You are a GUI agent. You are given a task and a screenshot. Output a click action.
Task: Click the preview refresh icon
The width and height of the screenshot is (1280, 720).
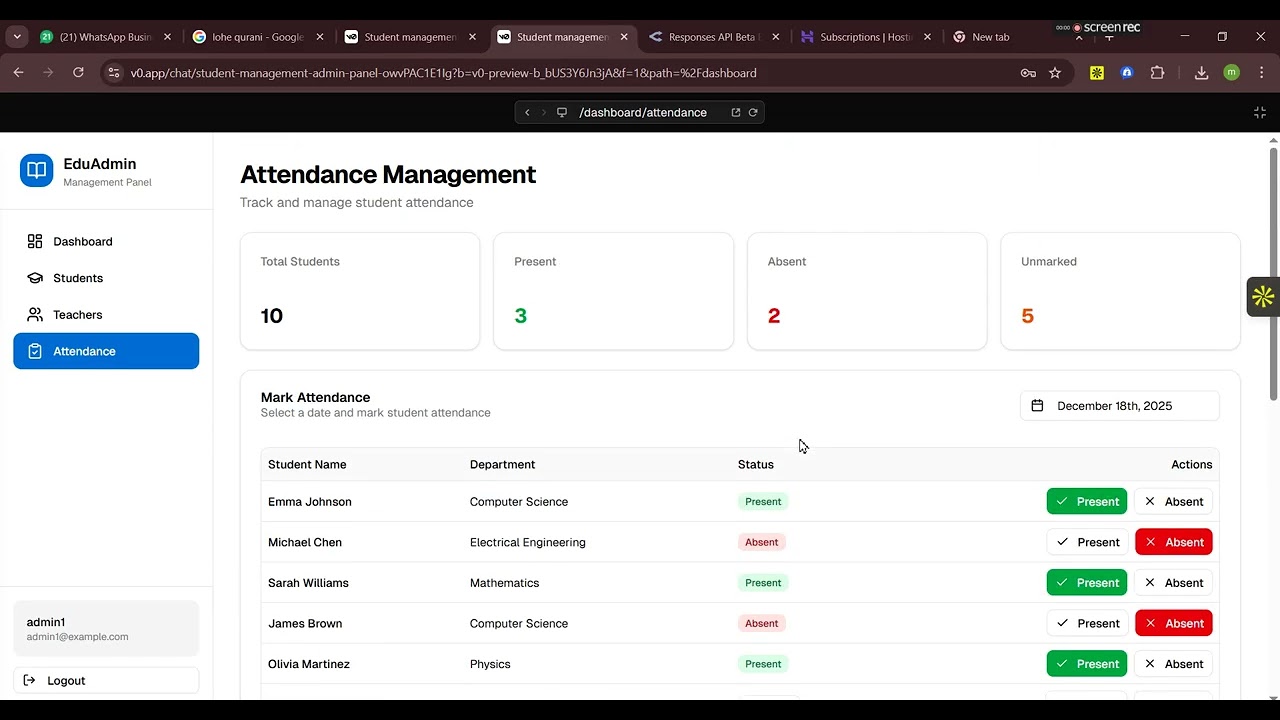coord(753,113)
